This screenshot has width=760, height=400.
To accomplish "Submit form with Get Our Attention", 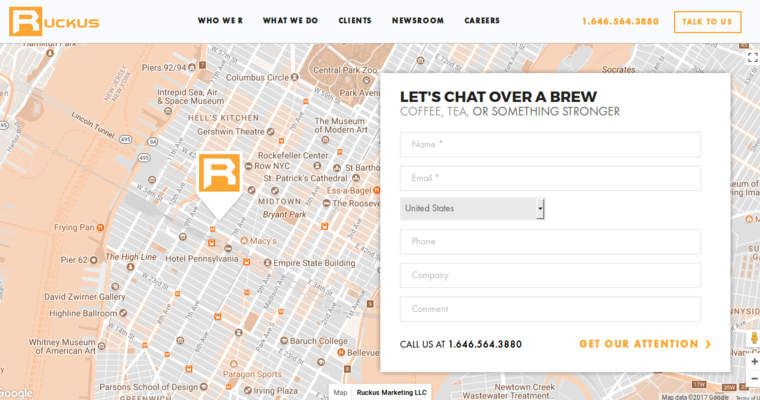I will coord(645,344).
